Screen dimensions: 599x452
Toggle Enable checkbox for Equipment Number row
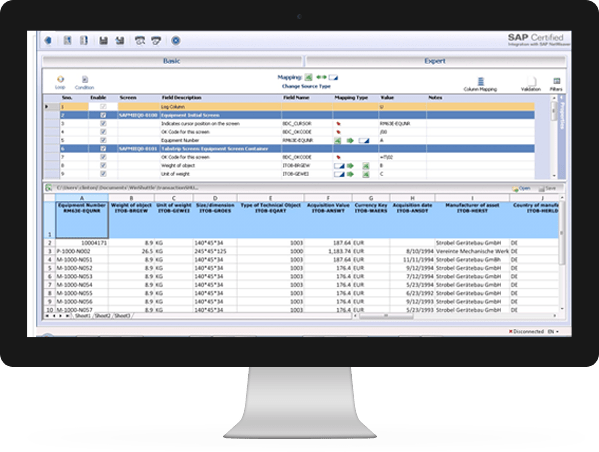pos(103,140)
